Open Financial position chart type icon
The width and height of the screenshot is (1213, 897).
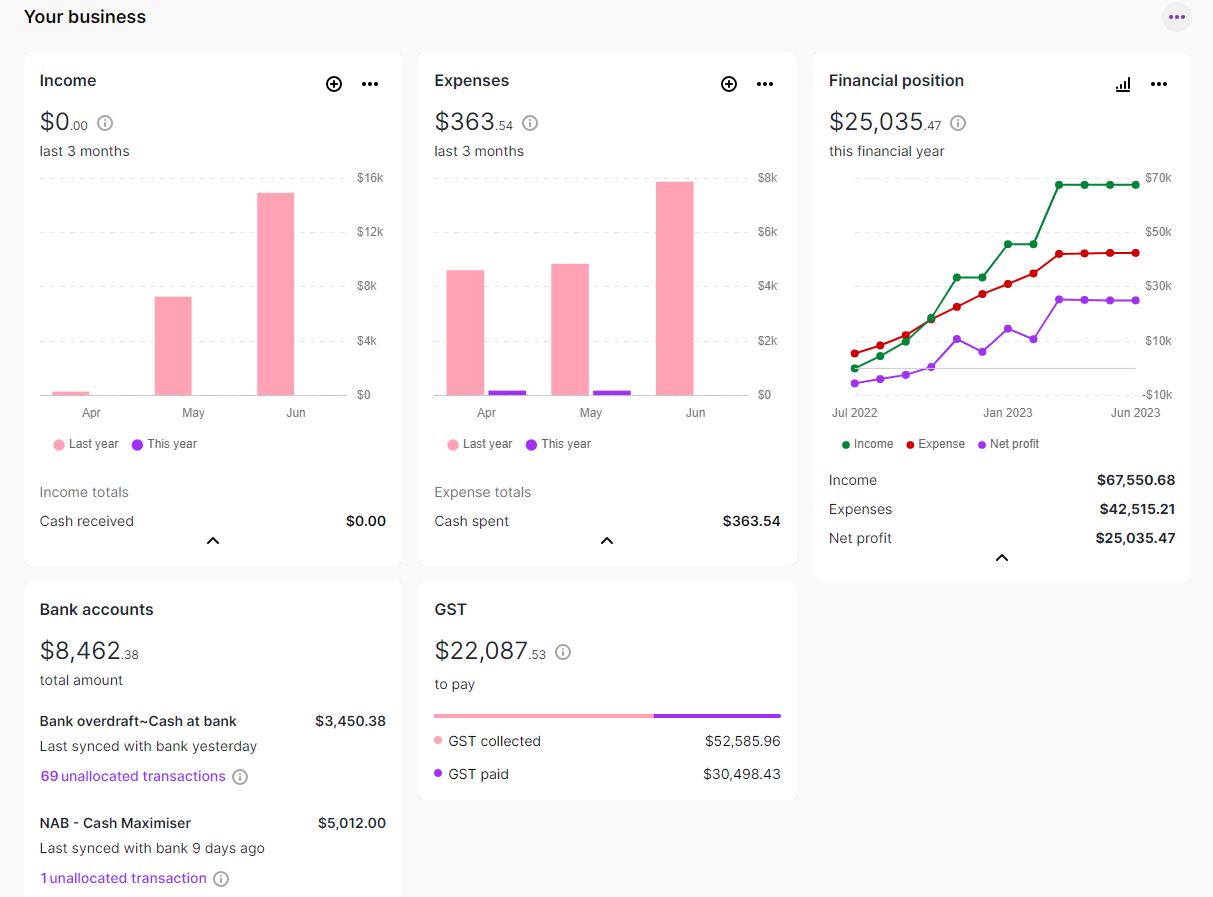pos(1123,84)
